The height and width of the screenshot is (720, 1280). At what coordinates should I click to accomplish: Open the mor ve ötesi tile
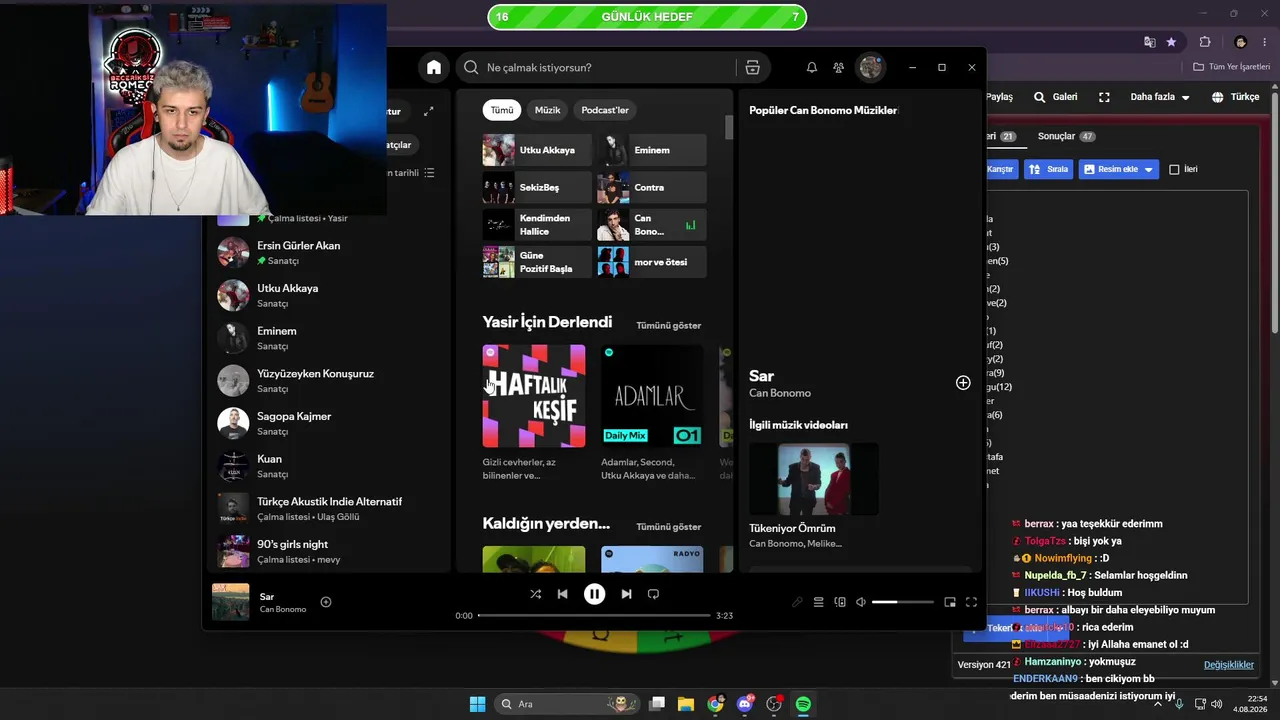pos(652,262)
